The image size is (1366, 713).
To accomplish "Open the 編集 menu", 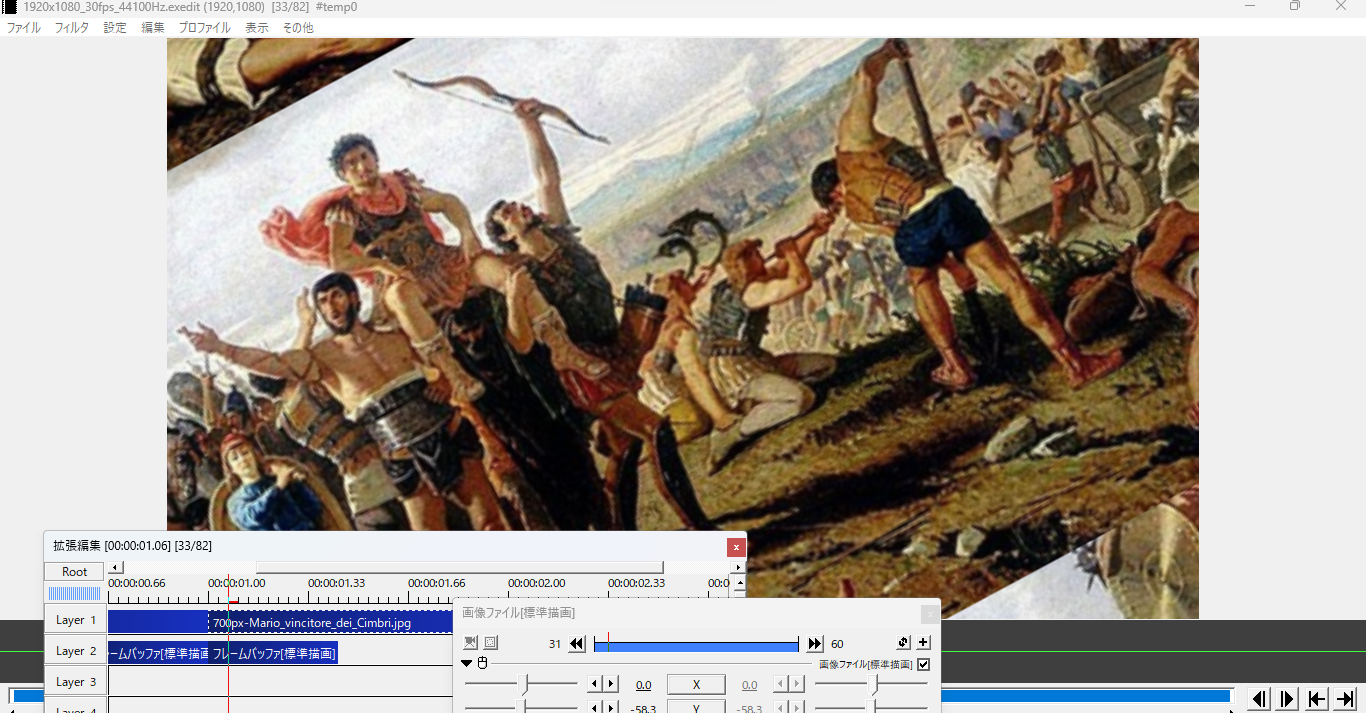I will [153, 28].
